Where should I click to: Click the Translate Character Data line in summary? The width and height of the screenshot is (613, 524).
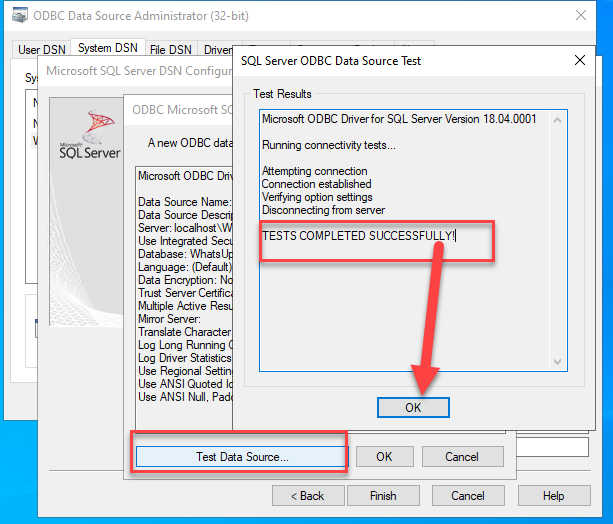tap(185, 332)
